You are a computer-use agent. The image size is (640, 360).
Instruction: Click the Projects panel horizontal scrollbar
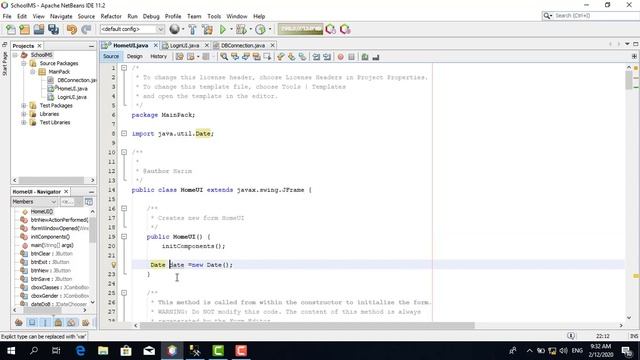pos(51,180)
